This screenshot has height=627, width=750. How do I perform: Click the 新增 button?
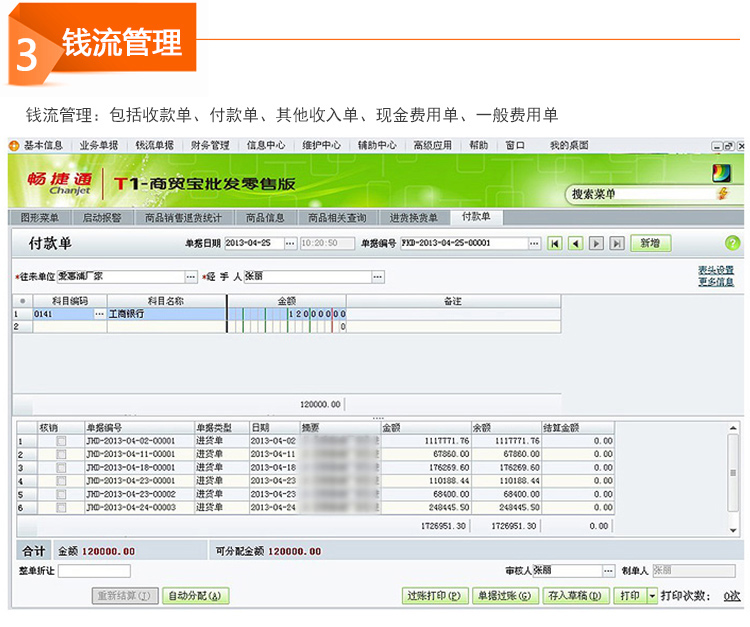651,243
